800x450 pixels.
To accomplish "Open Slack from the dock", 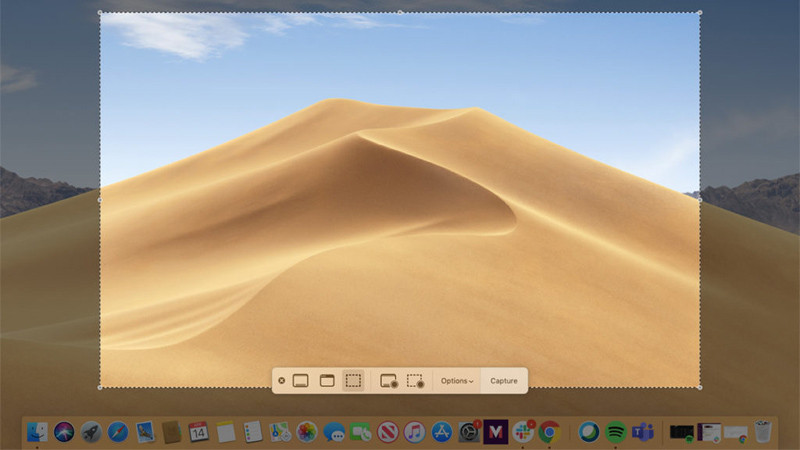I will (522, 432).
